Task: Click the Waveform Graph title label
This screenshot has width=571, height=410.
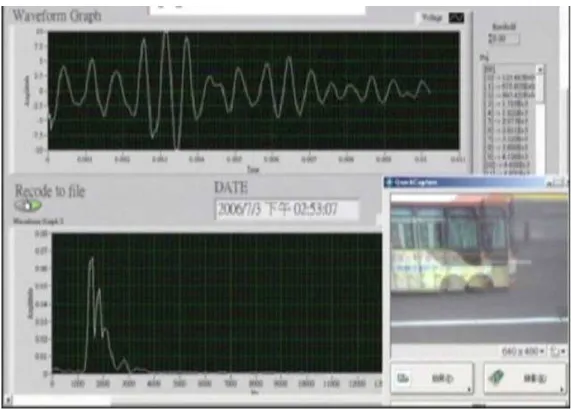Action: [x=57, y=16]
